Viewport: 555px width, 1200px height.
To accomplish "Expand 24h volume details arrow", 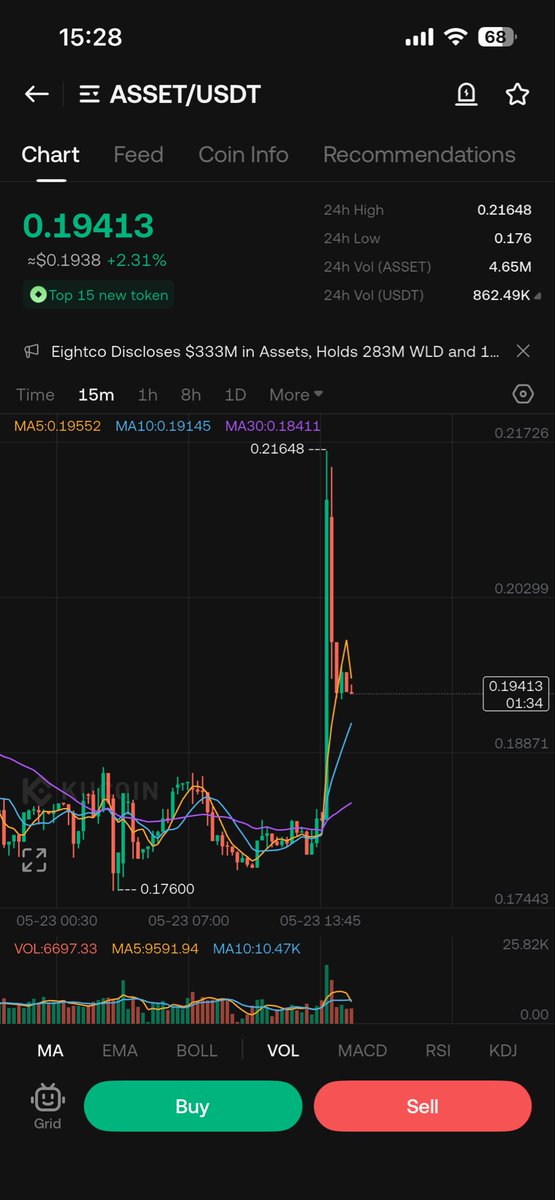I will click(540, 296).
